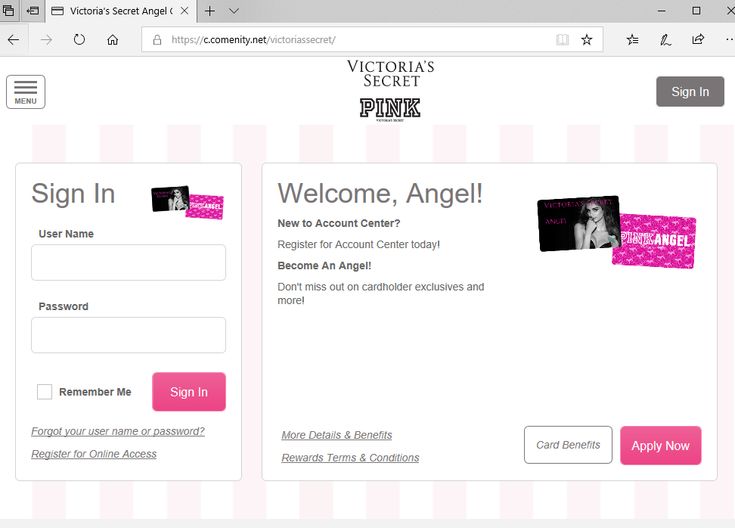The width and height of the screenshot is (735, 528).
Task: Set tabs aside icon
Action: pyautogui.click(x=33, y=10)
